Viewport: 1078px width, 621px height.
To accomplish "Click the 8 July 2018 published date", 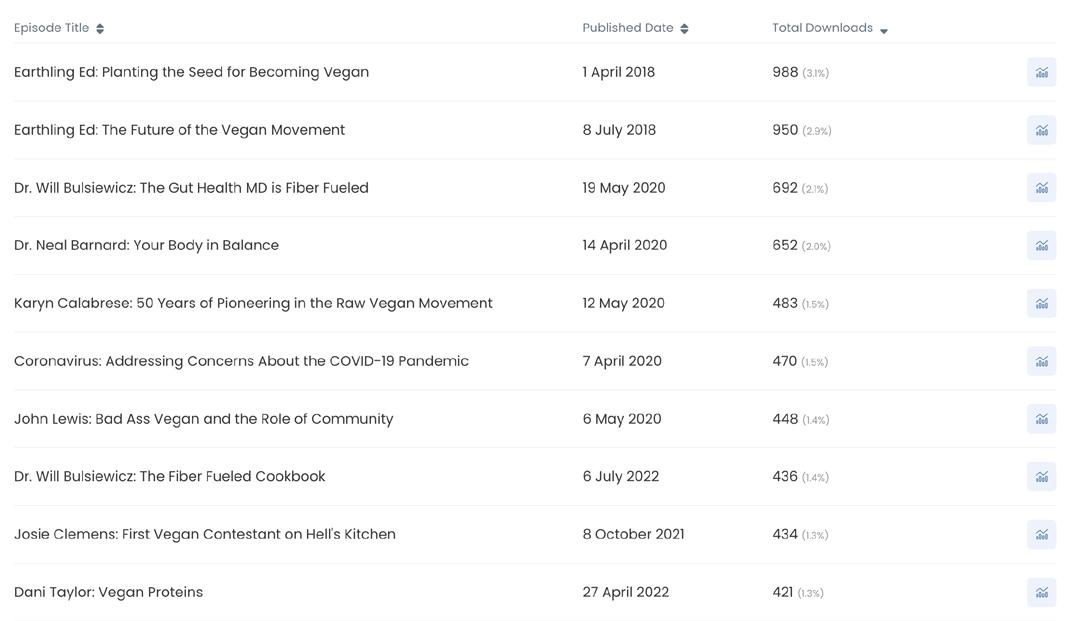I will tap(619, 130).
